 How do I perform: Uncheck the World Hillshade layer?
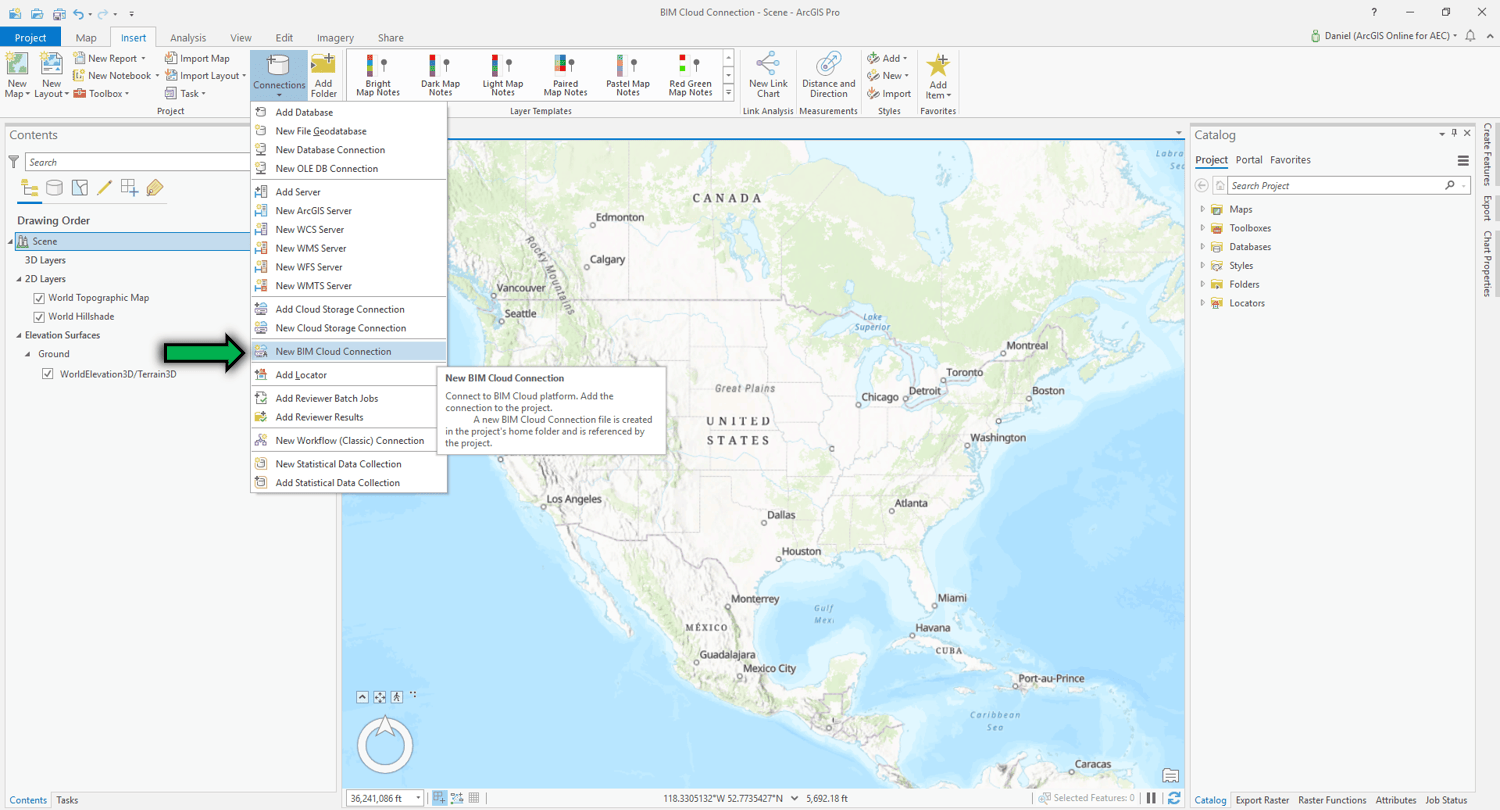39,317
